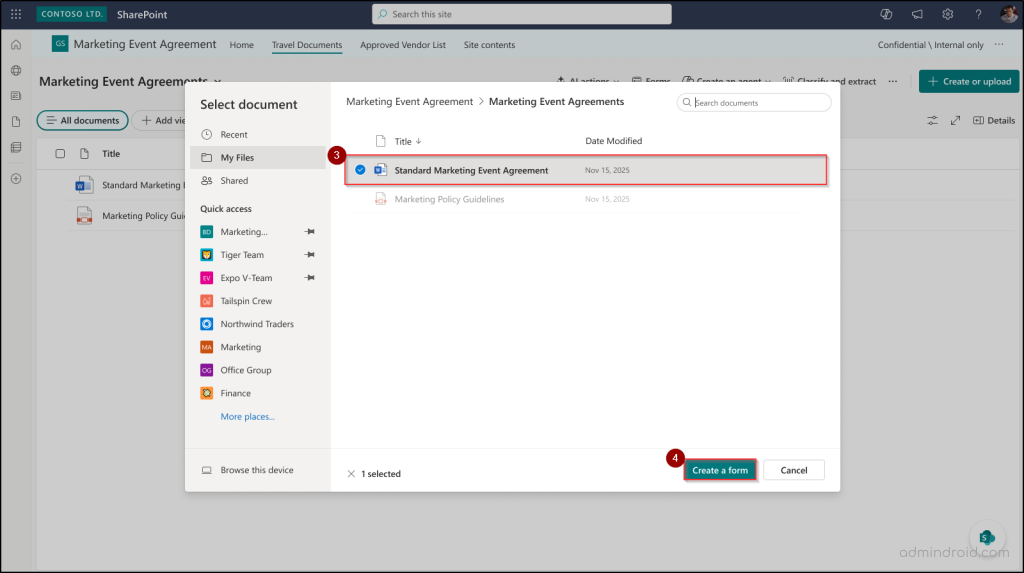Viewport: 1024px width, 573px height.
Task: Open the More places link
Action: tap(247, 416)
